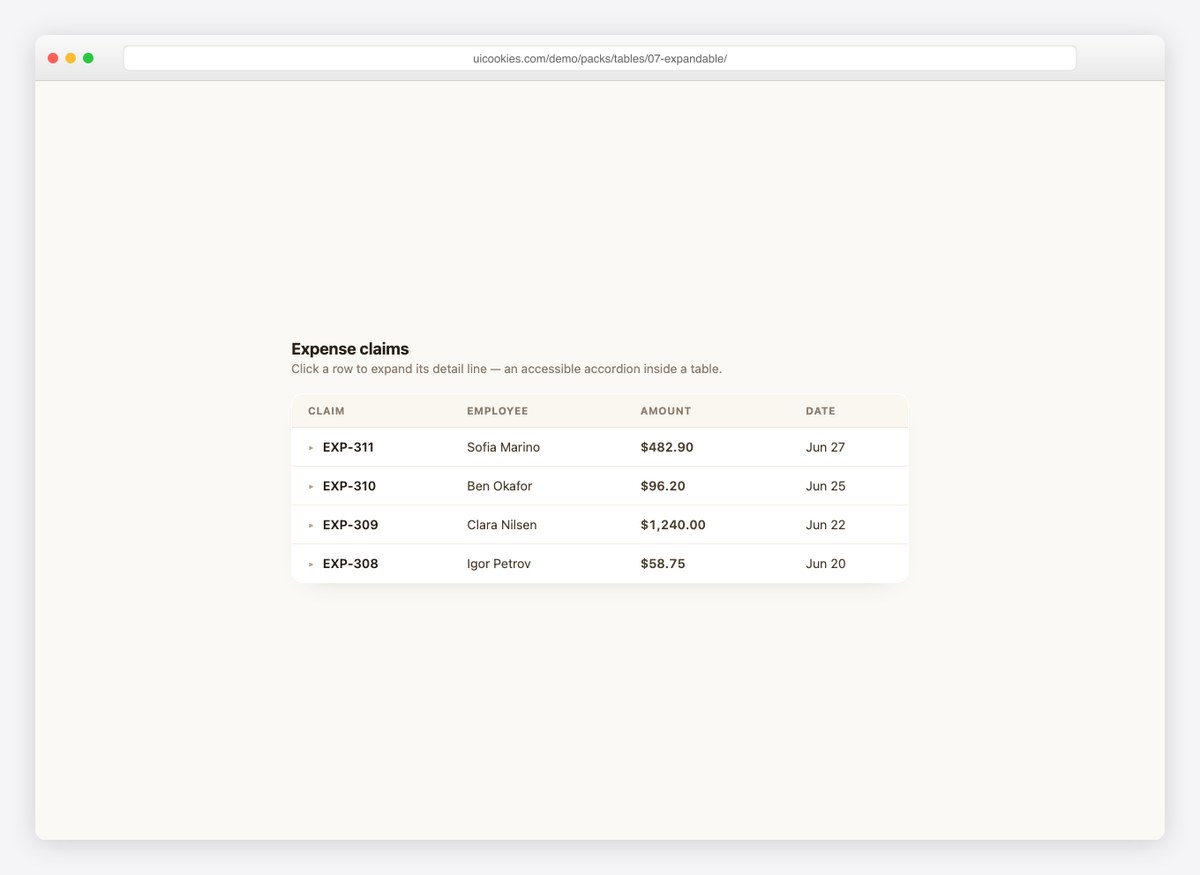Image resolution: width=1200 pixels, height=875 pixels.
Task: Click the EXP-309 claim ID
Action: pyautogui.click(x=350, y=525)
